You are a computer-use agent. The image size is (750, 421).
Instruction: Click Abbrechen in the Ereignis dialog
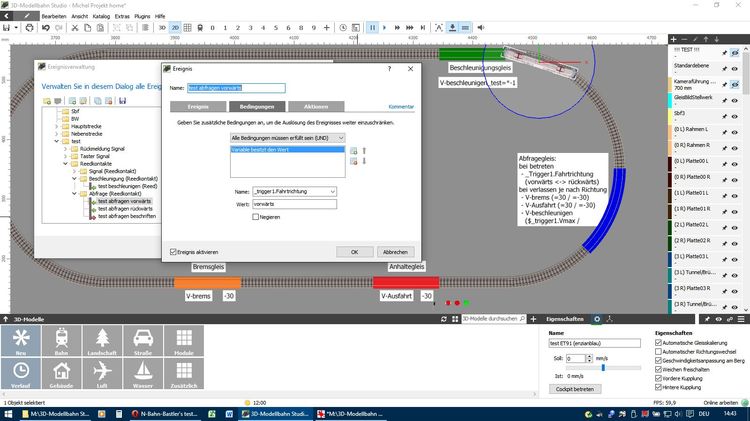pos(396,252)
